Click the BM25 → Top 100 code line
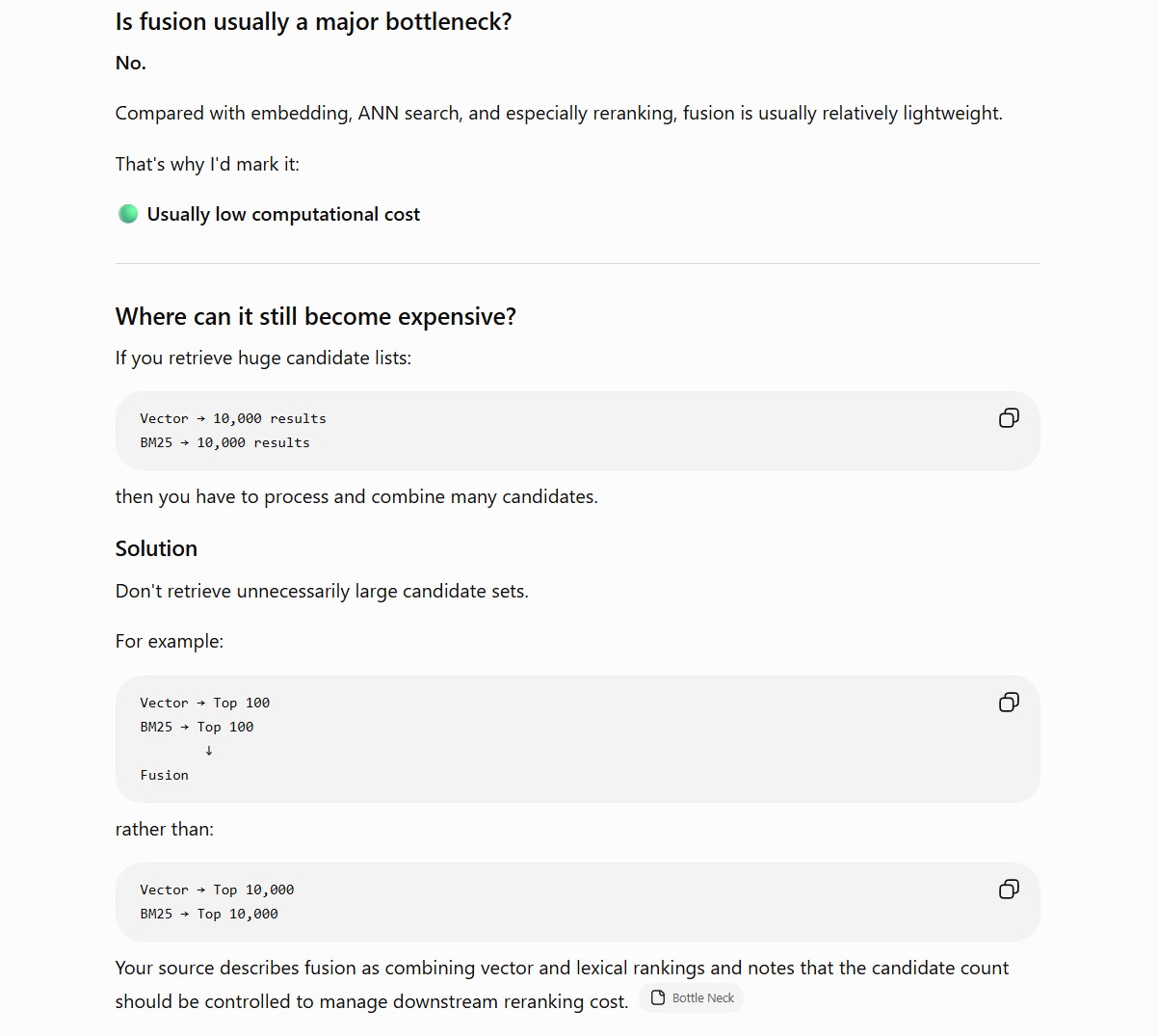1158x1036 pixels. [x=197, y=727]
